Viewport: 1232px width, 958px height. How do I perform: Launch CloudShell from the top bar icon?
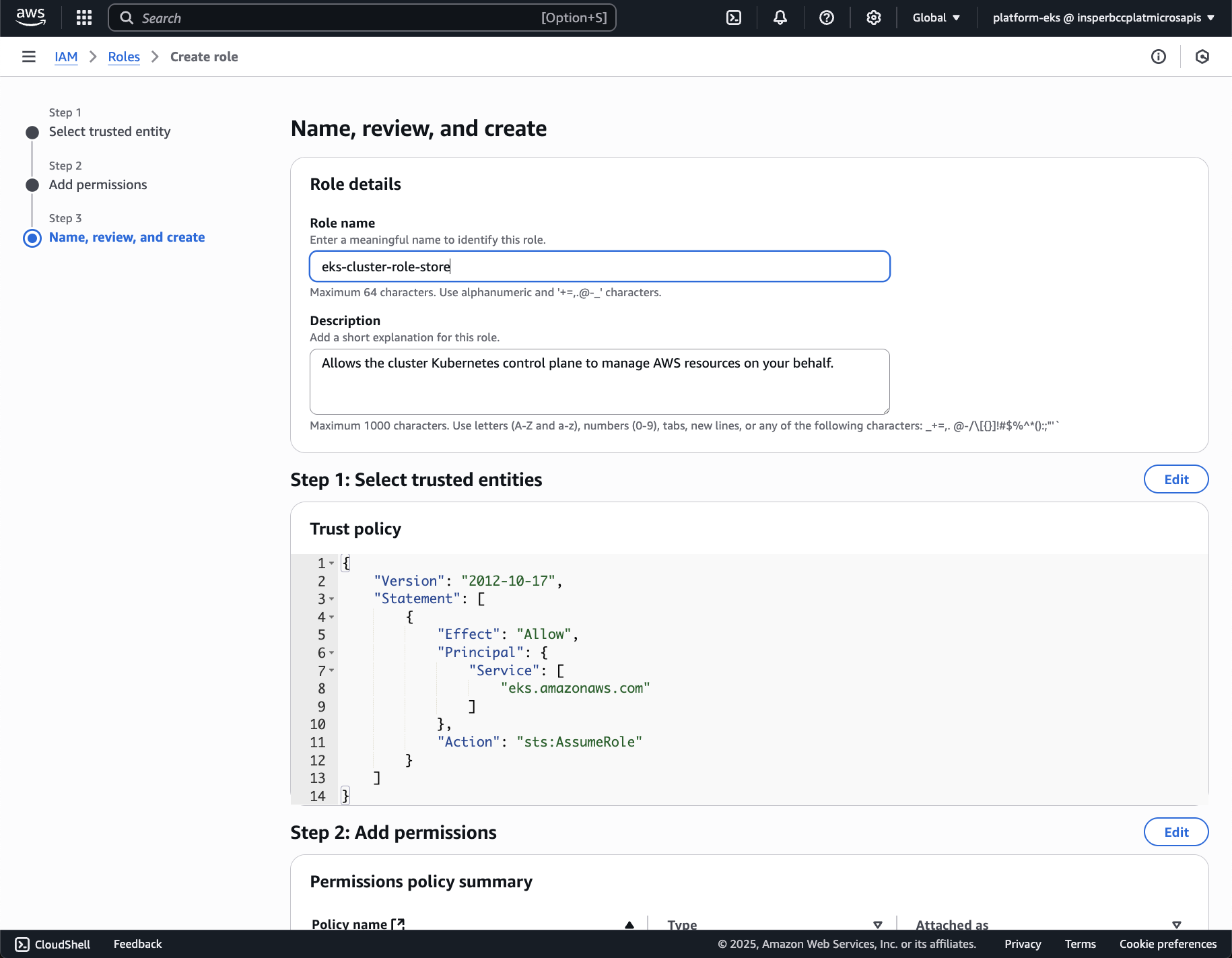point(734,18)
